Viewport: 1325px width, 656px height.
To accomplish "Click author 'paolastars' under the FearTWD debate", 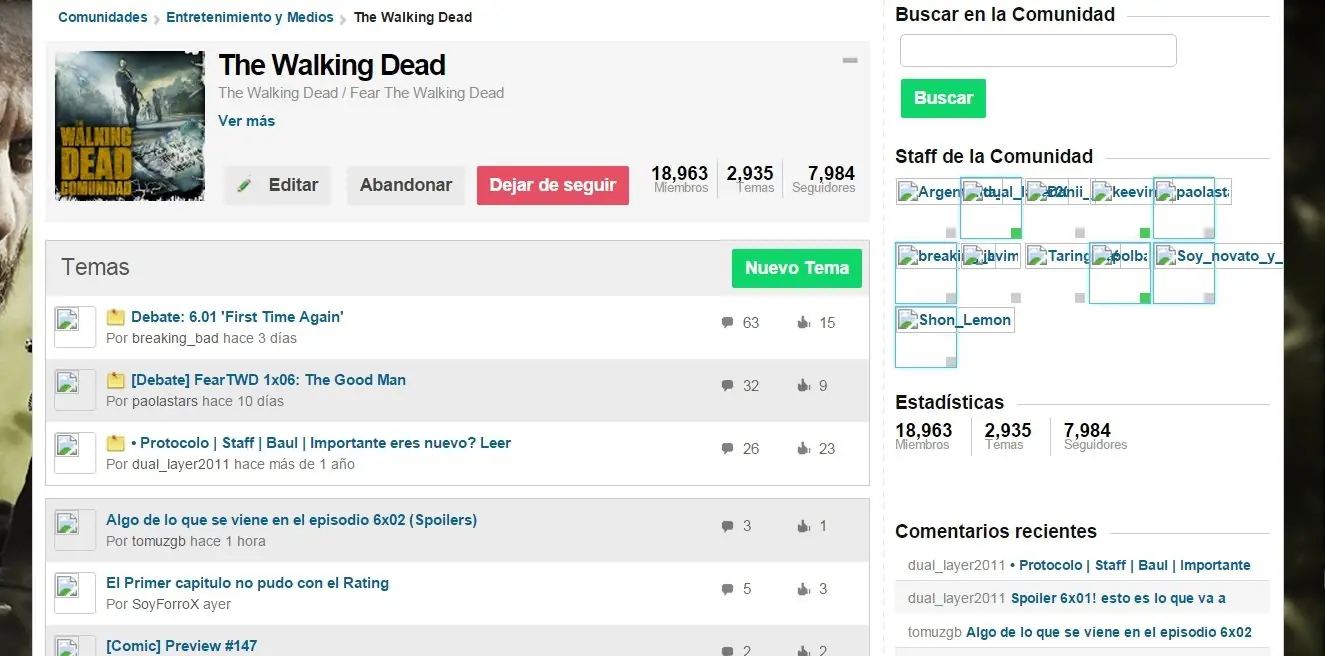I will point(165,401).
